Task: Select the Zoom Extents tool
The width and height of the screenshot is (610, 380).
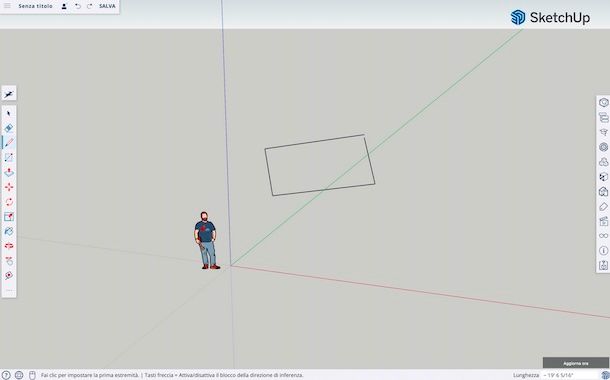Action: [x=9, y=275]
